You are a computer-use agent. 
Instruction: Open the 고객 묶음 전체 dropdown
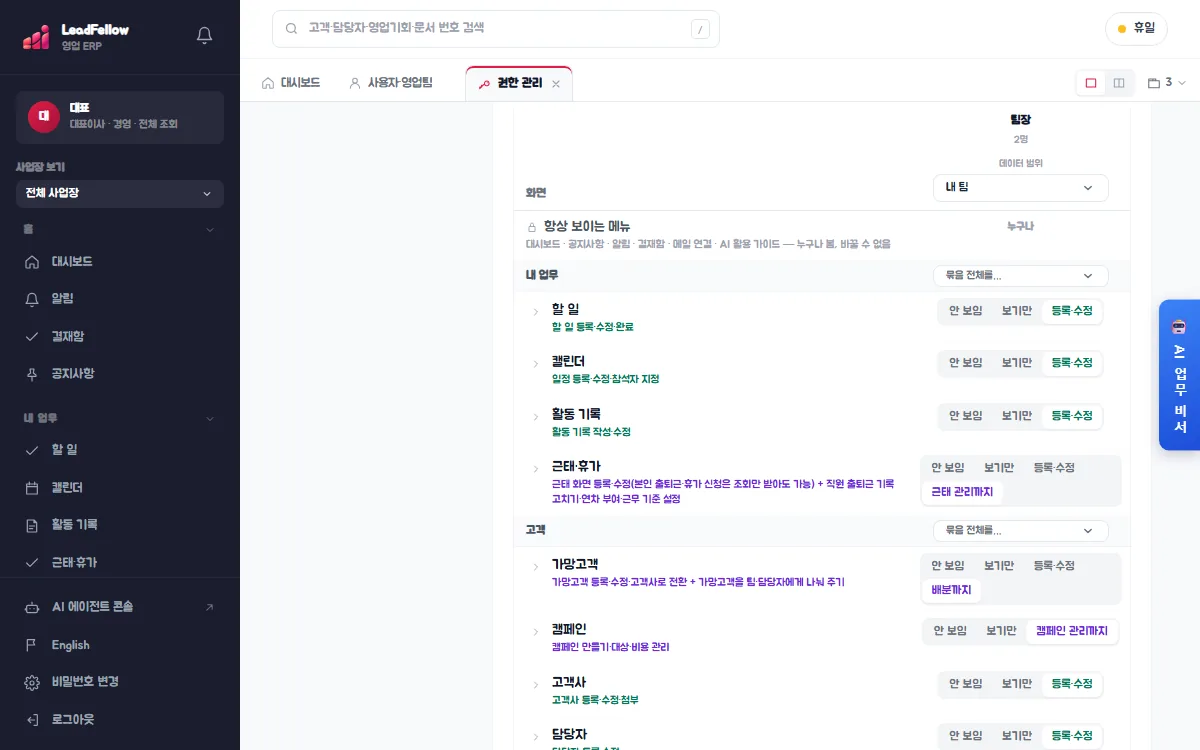(x=1020, y=530)
